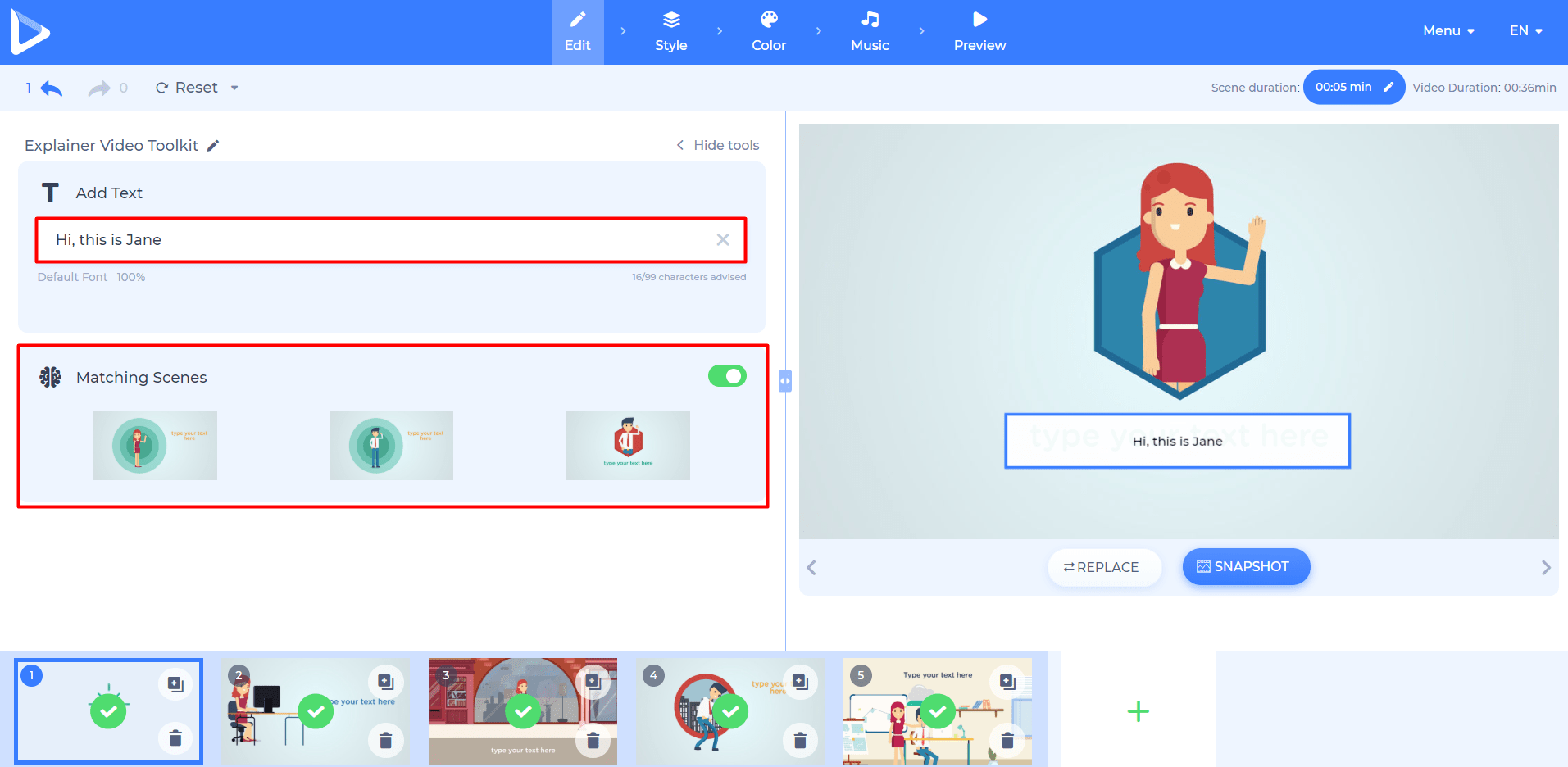Clear the text field using the X icon

723,239
